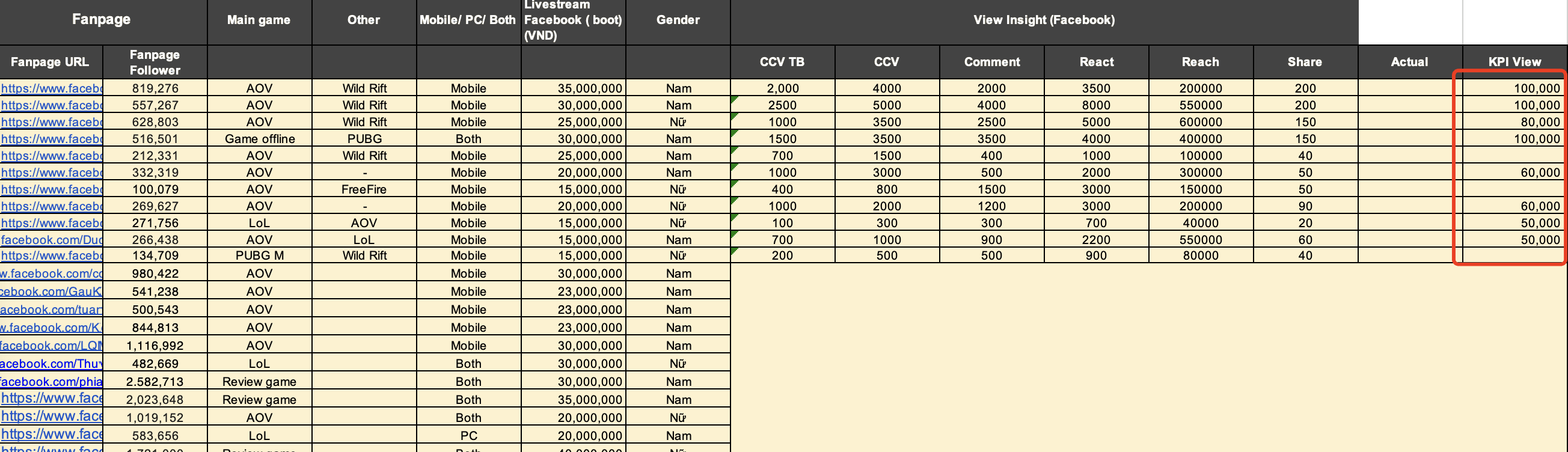Select the 80,000 KPI View cell
This screenshot has height=452, width=1568.
tap(1515, 122)
